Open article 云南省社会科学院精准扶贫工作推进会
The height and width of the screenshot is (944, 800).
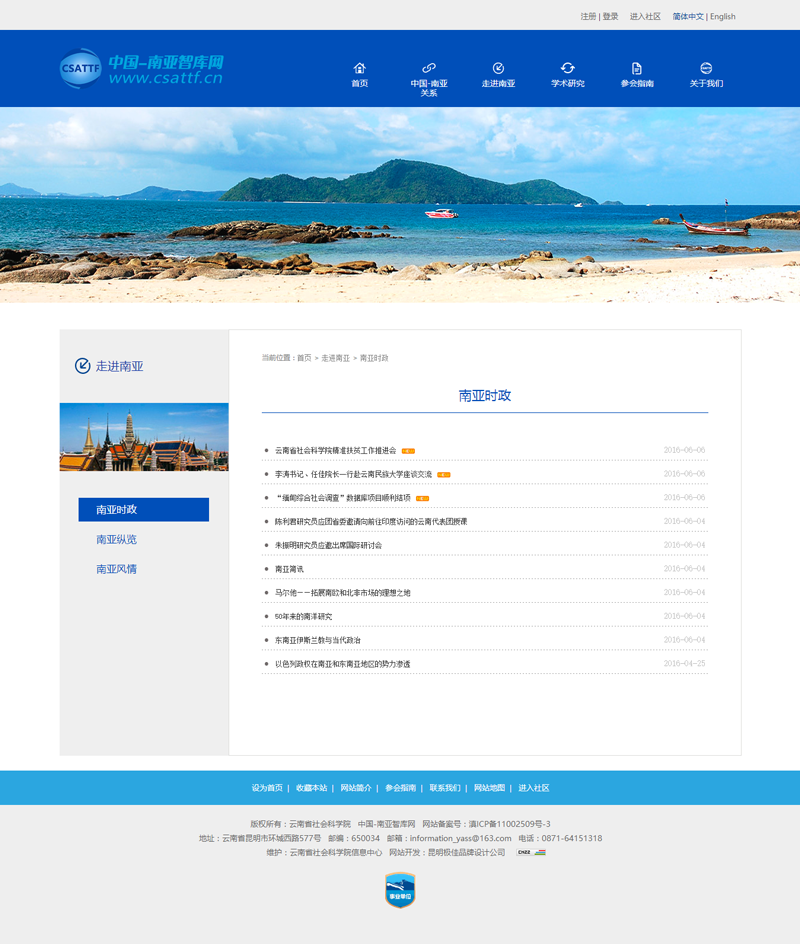(x=335, y=450)
